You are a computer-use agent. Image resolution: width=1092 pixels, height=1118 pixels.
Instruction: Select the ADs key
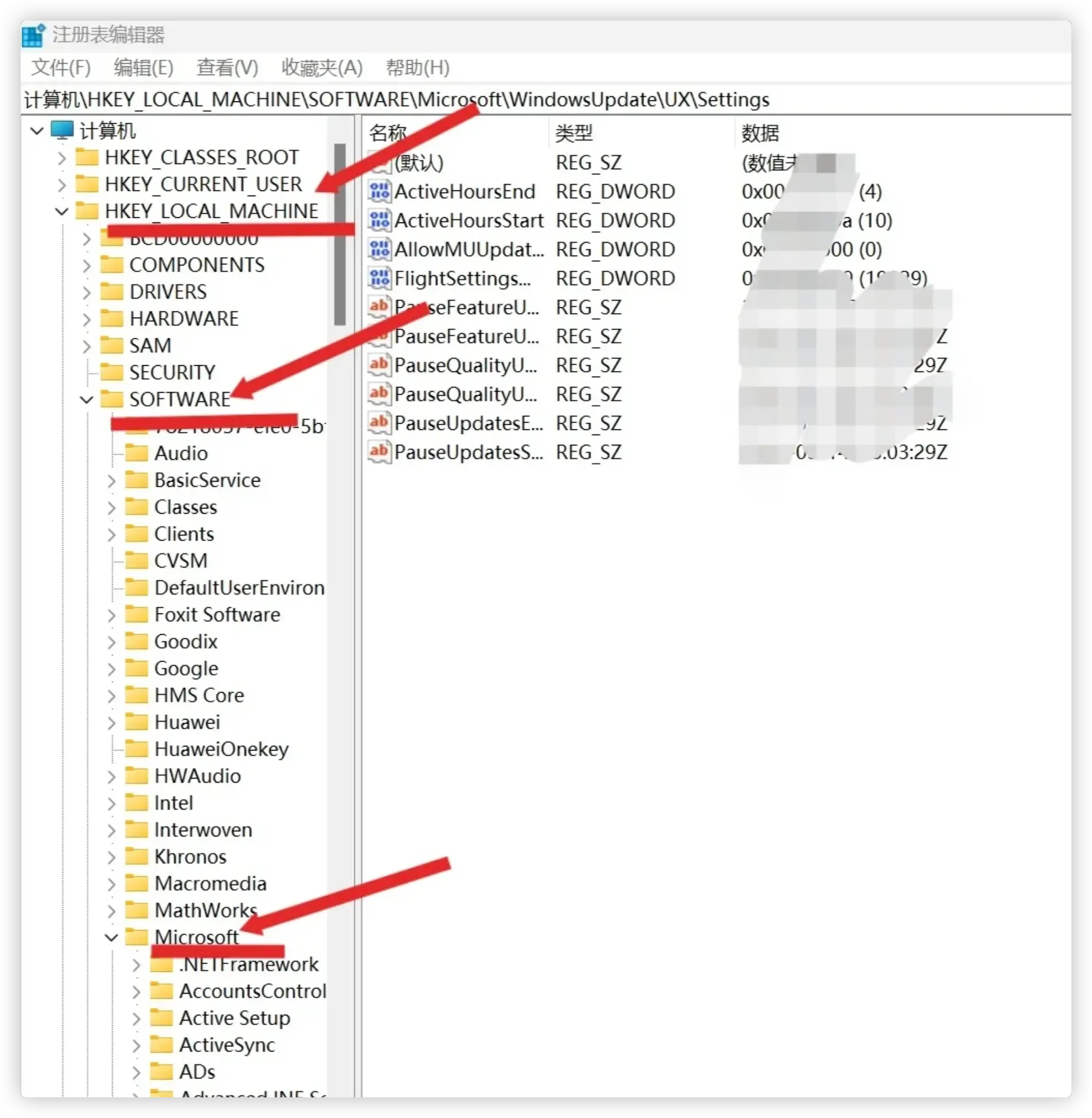tap(197, 1072)
